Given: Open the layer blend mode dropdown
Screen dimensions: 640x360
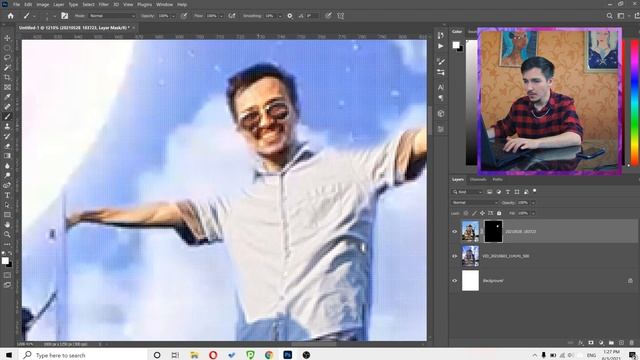Looking at the screenshot, I should [x=475, y=202].
